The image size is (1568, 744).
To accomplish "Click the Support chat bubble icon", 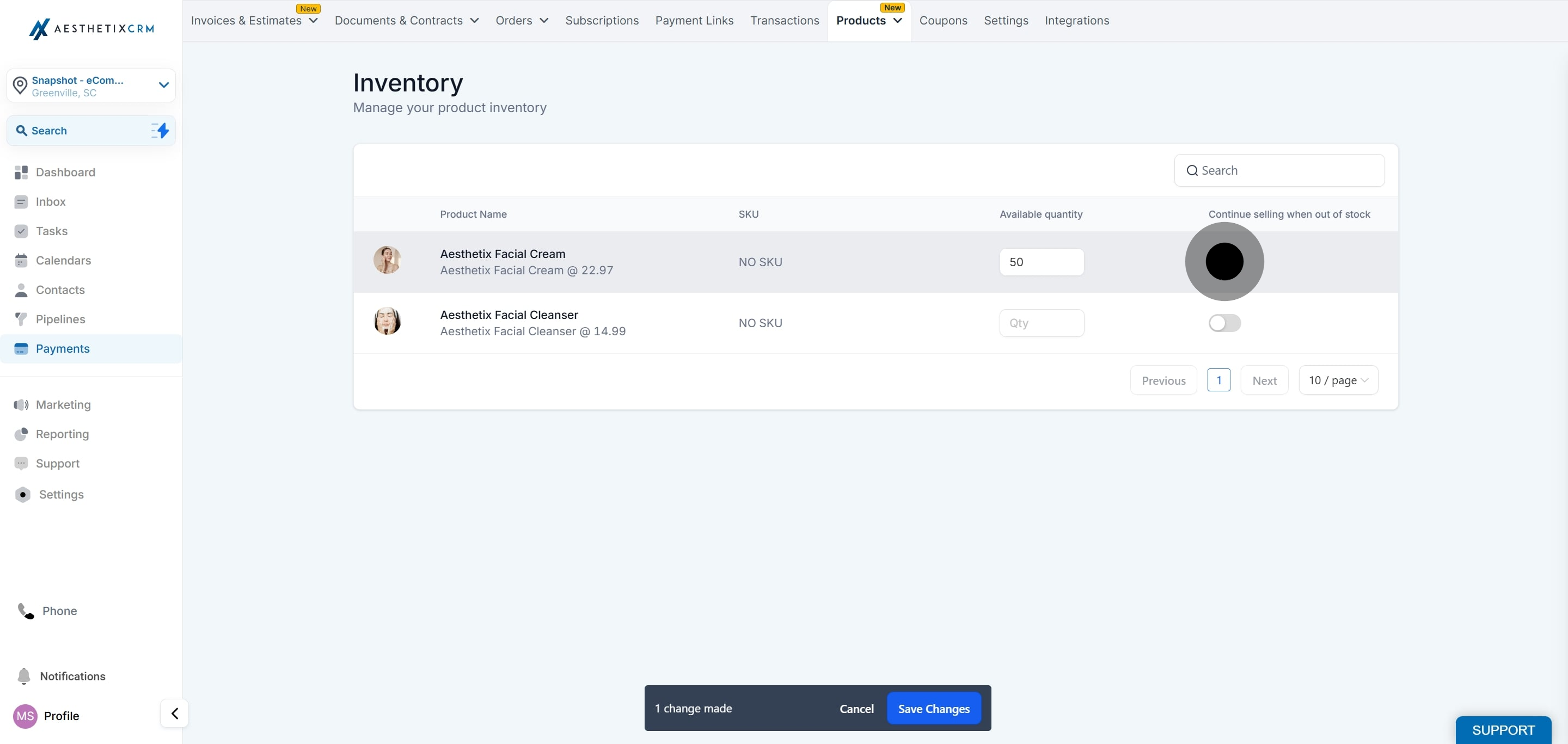I will [x=21, y=464].
